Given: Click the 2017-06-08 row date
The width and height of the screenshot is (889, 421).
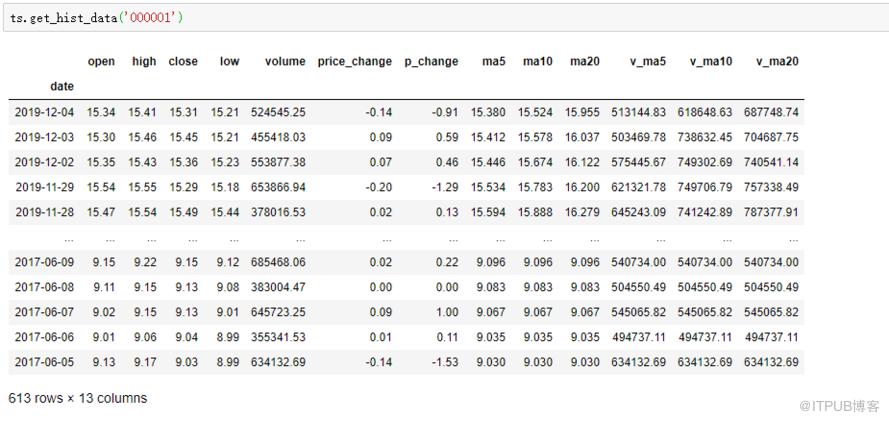Looking at the screenshot, I should point(44,287).
